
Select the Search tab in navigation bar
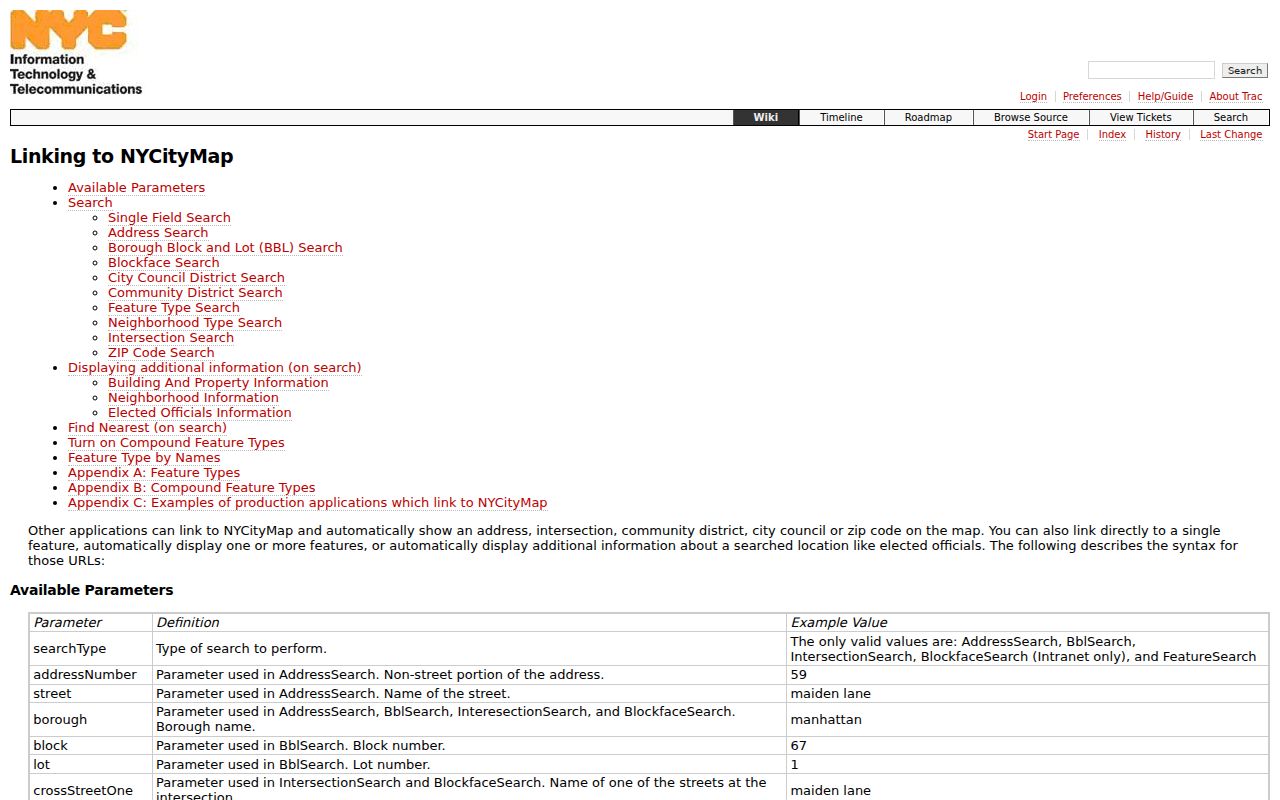point(1230,117)
